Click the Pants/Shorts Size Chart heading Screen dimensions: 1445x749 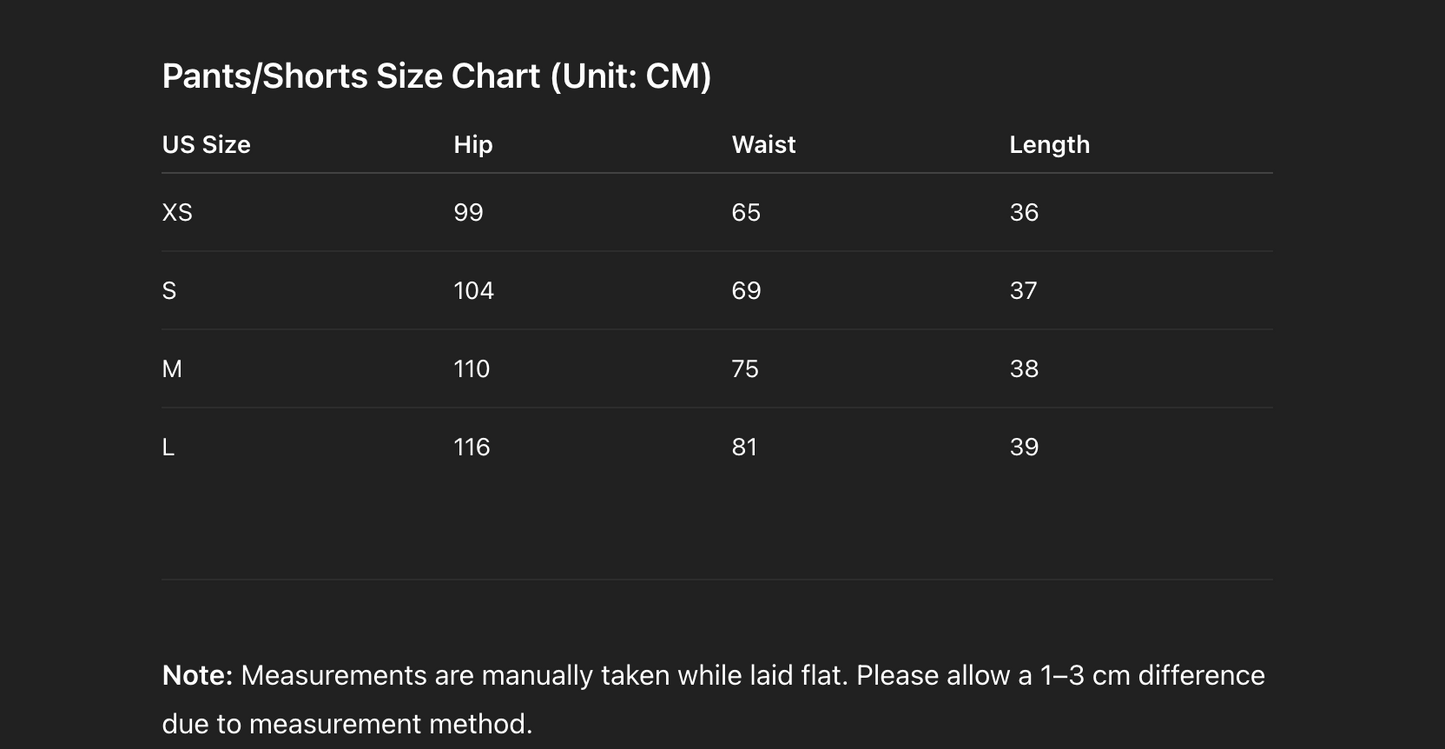click(436, 76)
